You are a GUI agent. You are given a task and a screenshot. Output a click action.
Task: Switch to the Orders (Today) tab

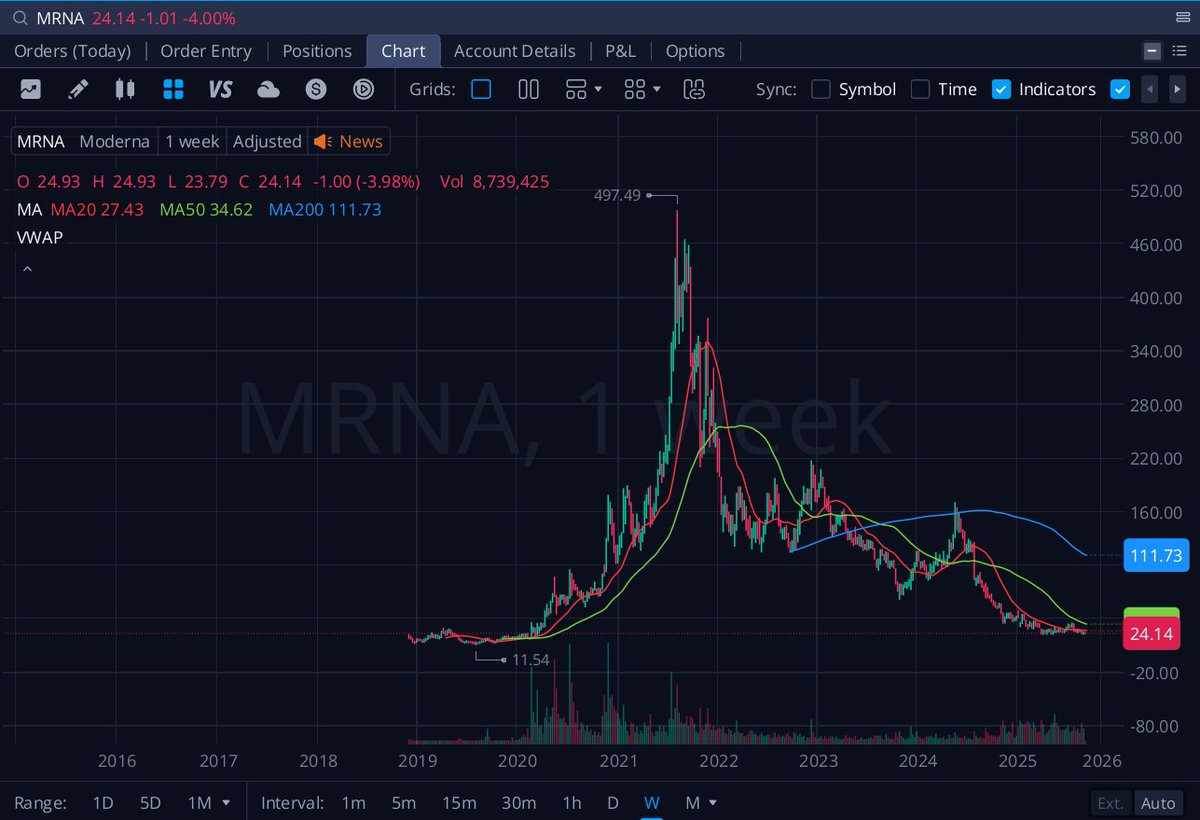[72, 50]
